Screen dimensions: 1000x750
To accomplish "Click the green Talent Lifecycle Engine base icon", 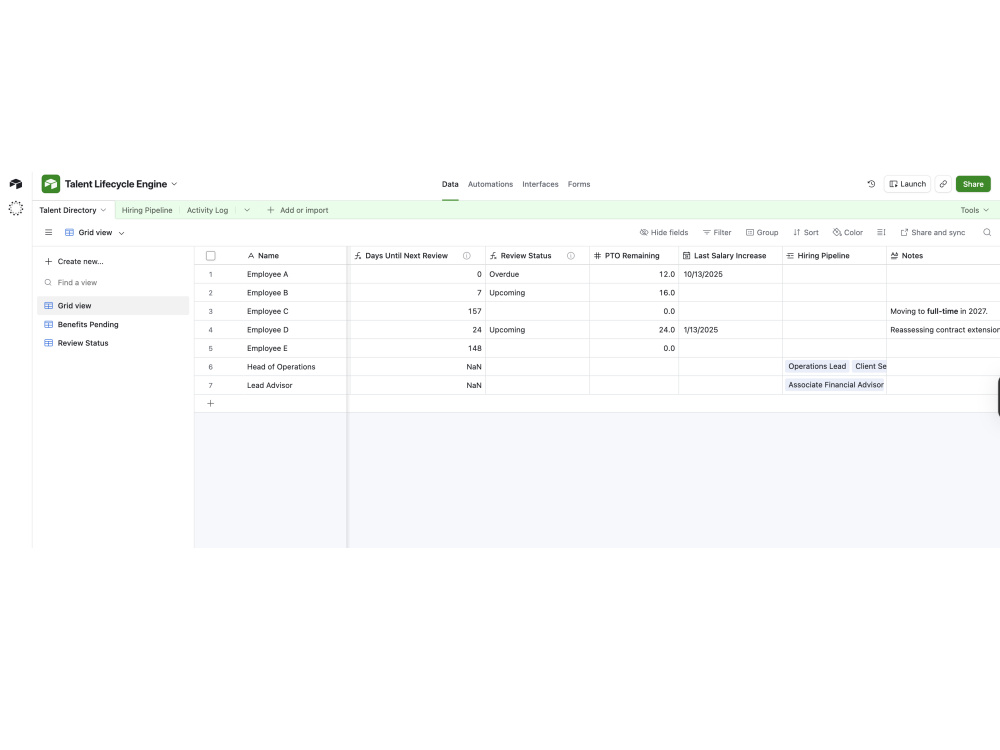I will point(50,184).
